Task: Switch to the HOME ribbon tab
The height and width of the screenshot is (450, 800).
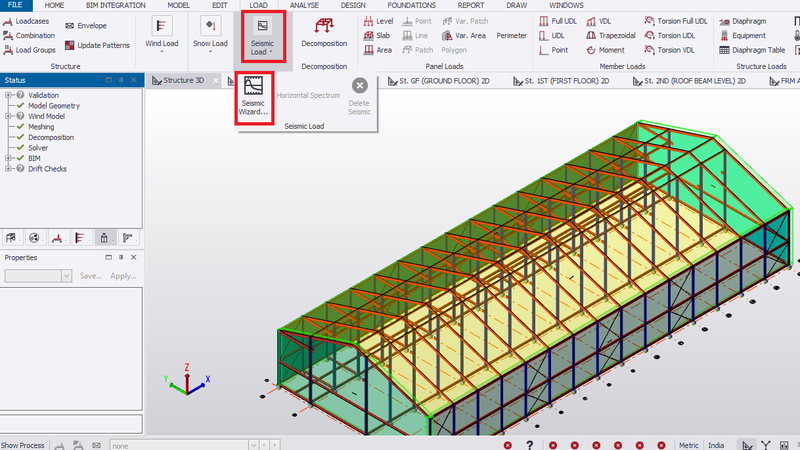Action: (54, 5)
